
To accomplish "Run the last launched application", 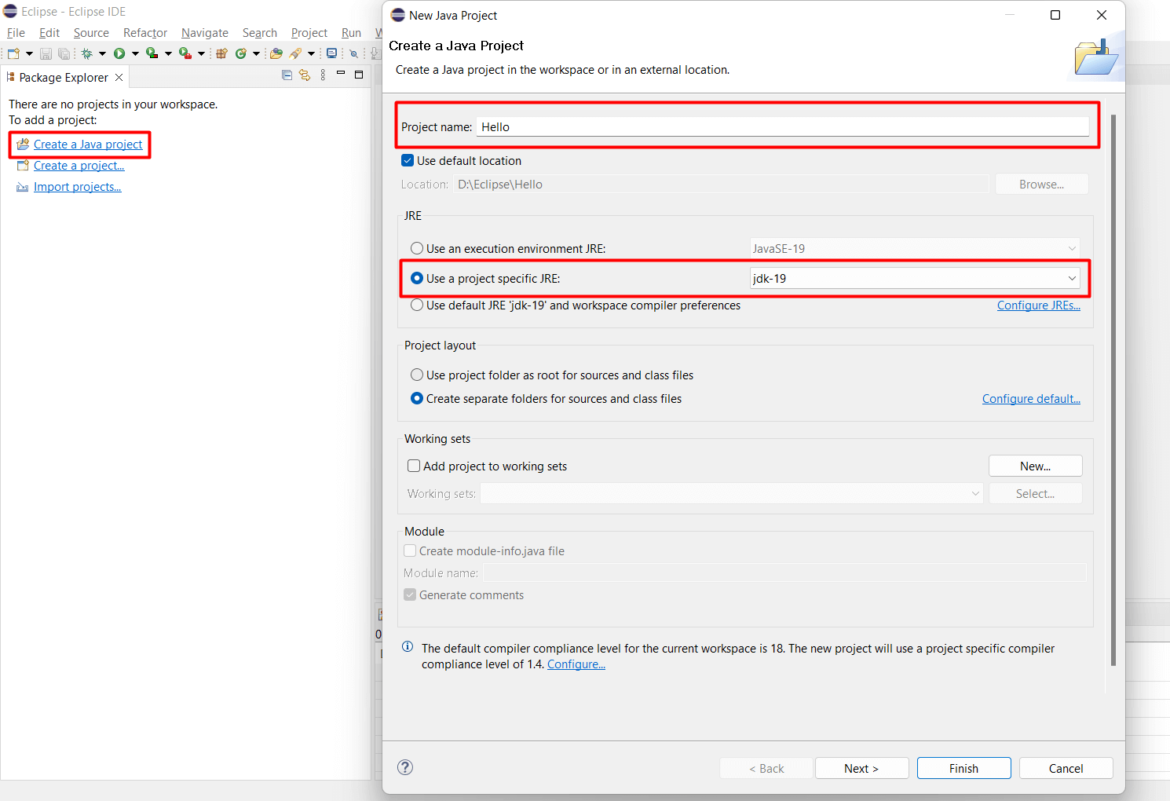I will 120,53.
